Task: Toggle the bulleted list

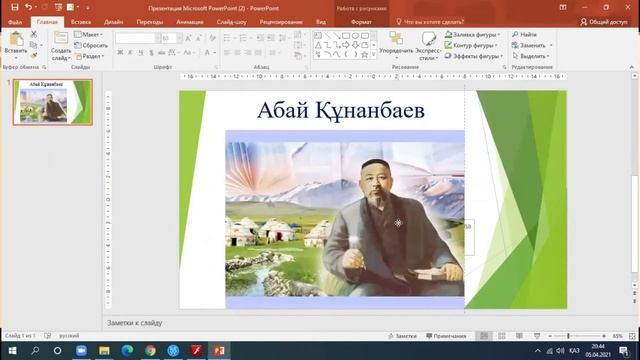Action: (x=227, y=38)
